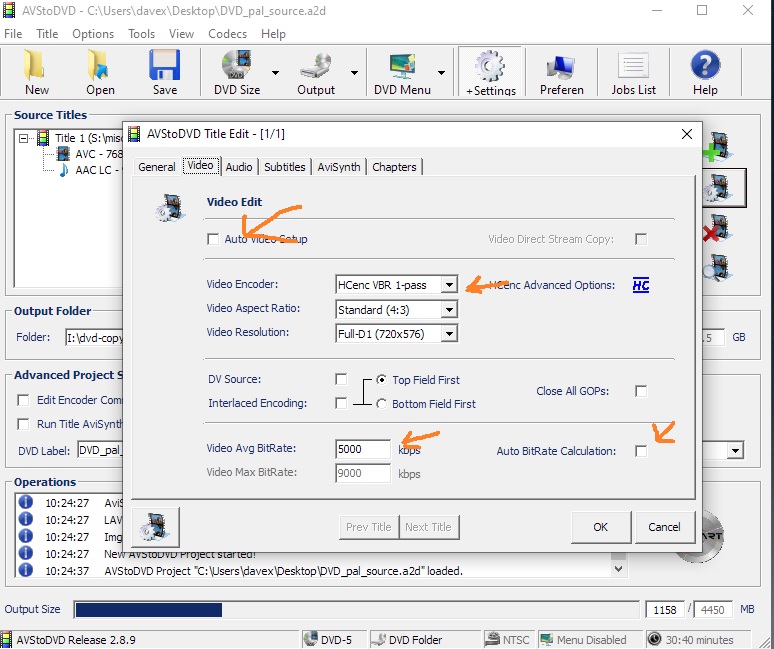Viewport: 774px width, 649px height.
Task: Click the Output Folder path field
Action: tap(94, 338)
